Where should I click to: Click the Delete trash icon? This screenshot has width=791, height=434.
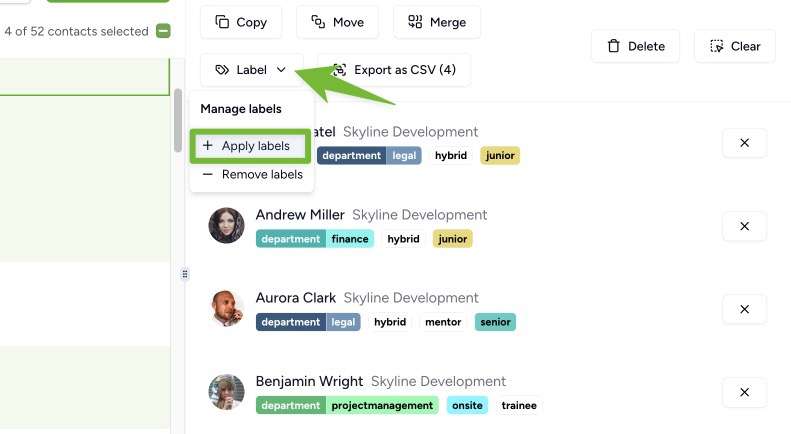(613, 46)
